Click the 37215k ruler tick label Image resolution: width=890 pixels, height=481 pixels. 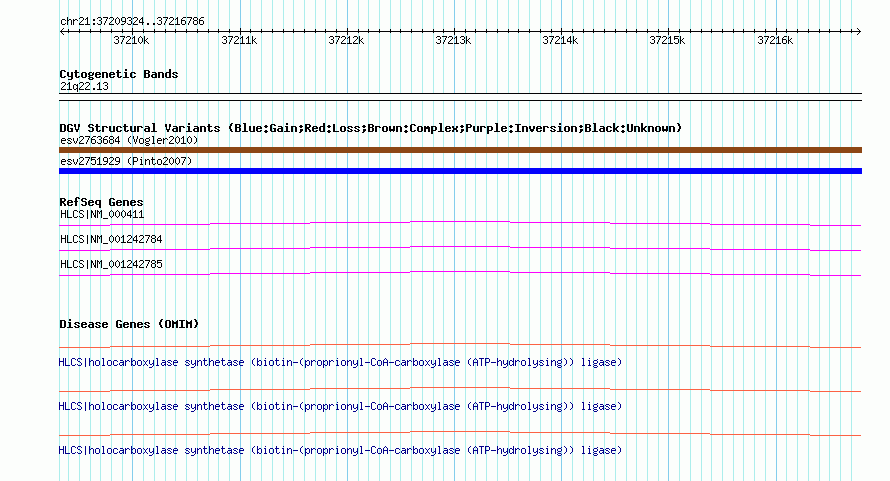click(x=667, y=40)
